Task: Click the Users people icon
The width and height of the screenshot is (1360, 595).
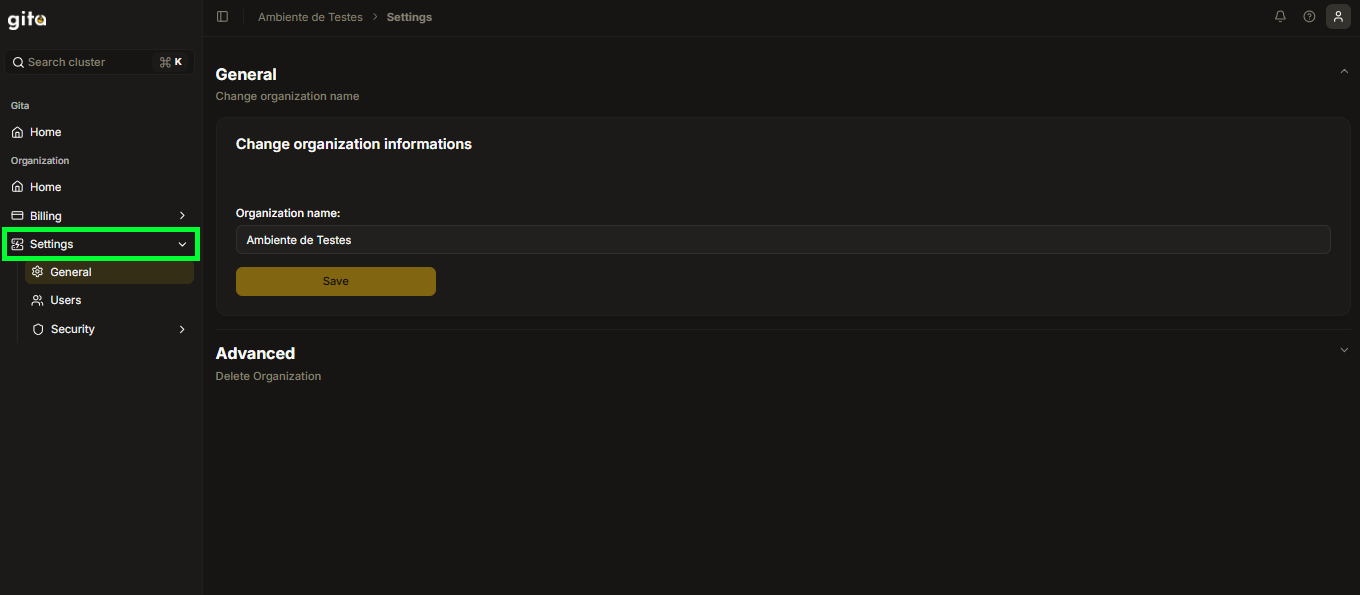Action: 38,300
